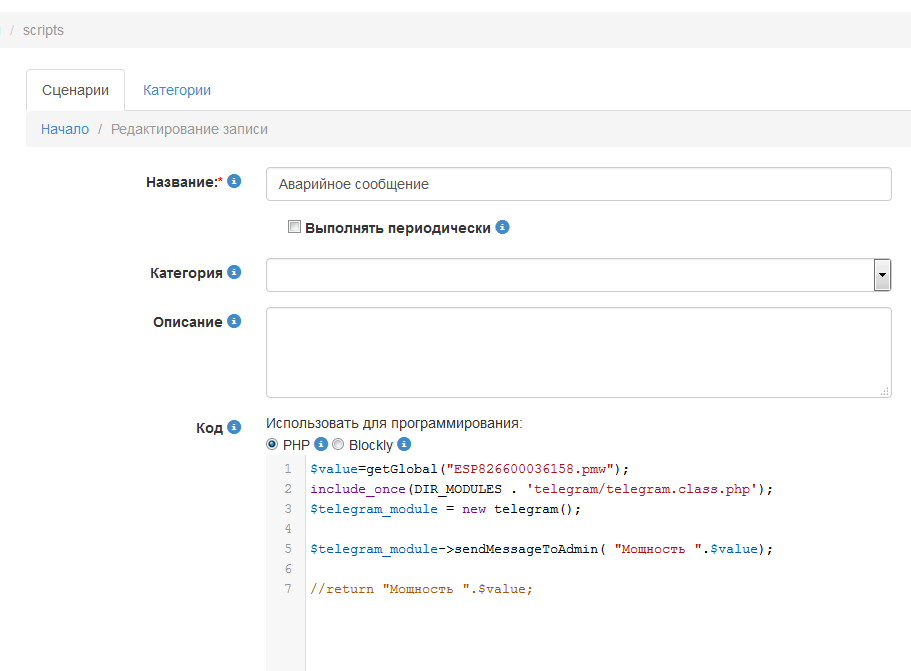This screenshot has width=911, height=671.
Task: Click the scripts breadcrumb at top
Action: tap(43, 30)
